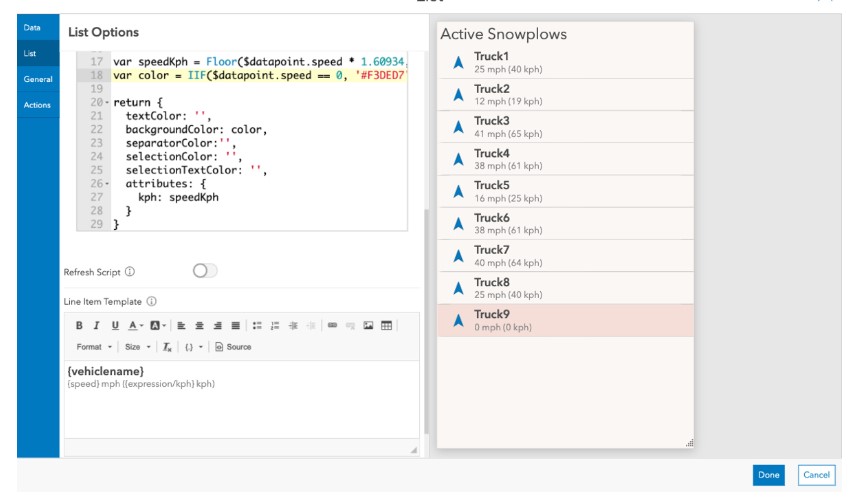Apply underline formatting in template editor
This screenshot has width=857, height=497.
(115, 325)
